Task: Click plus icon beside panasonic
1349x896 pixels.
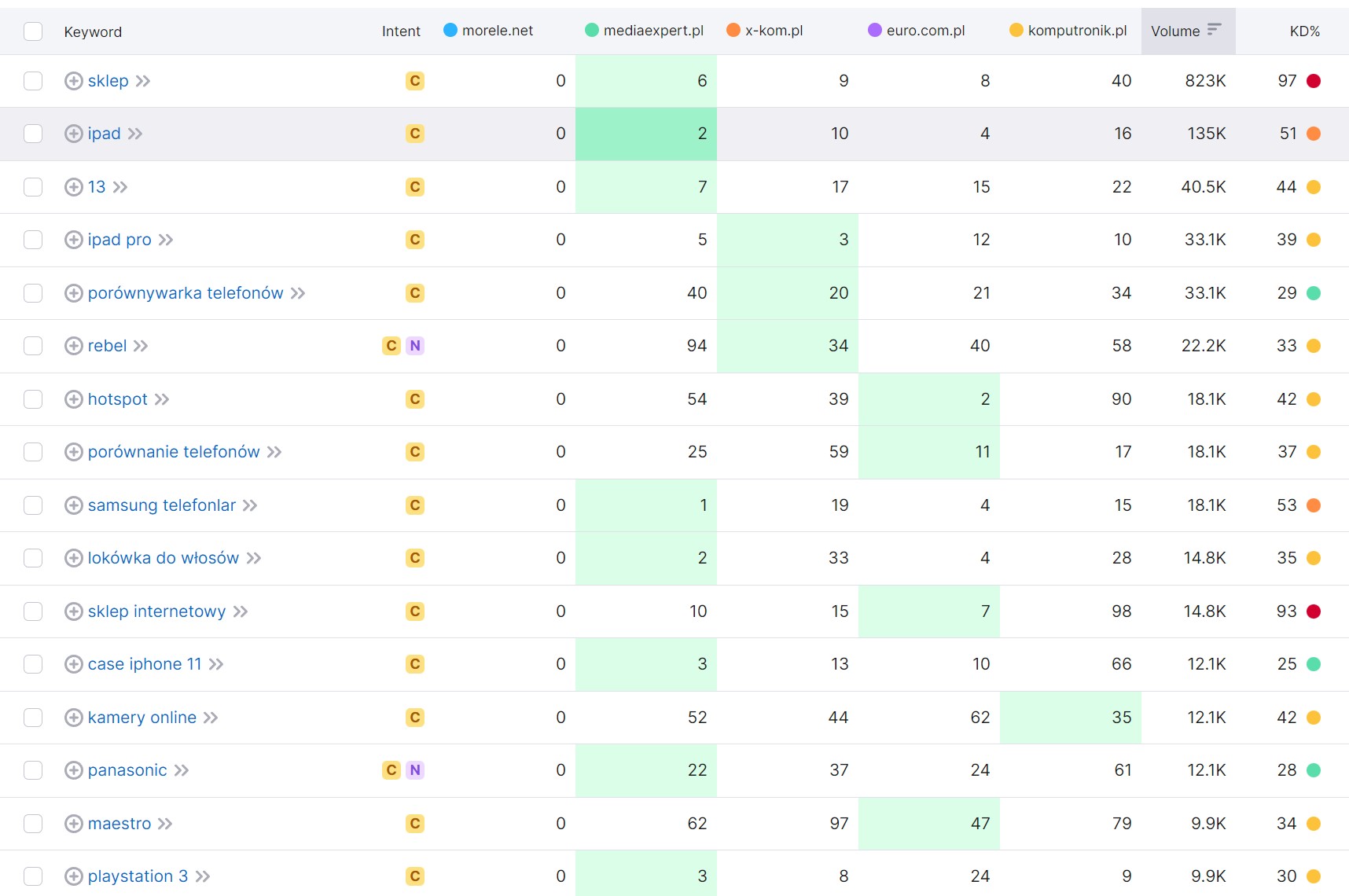Action: (73, 770)
